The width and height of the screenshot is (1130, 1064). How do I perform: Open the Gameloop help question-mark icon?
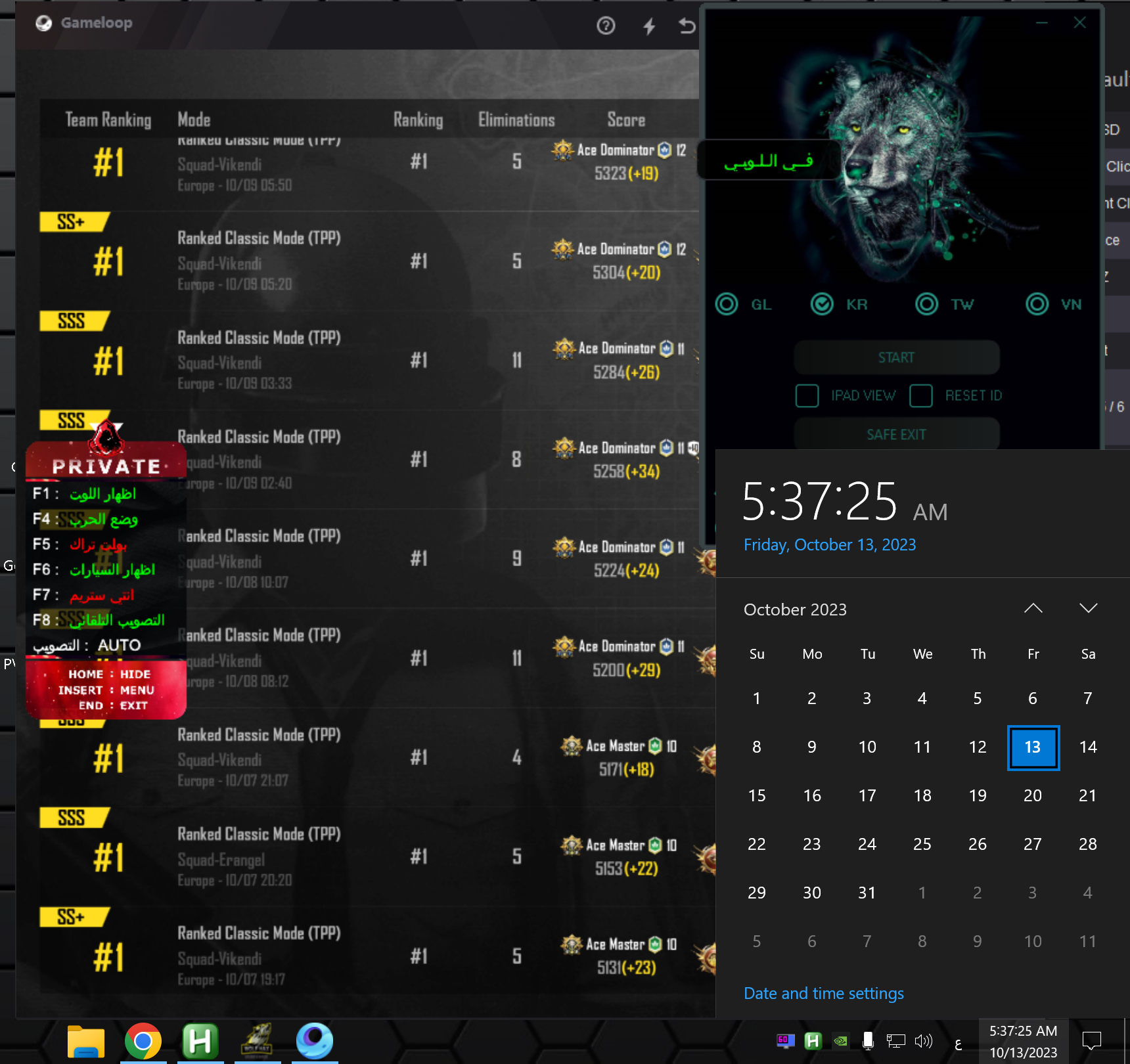pos(606,26)
